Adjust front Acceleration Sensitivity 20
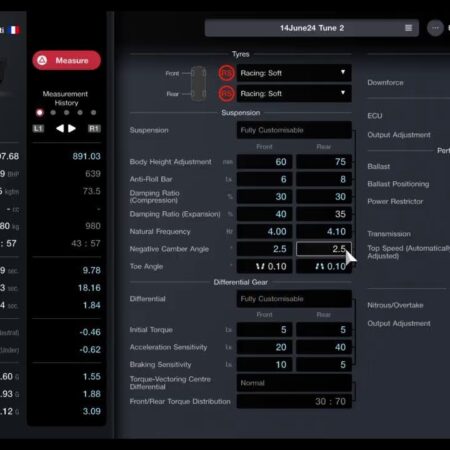This screenshot has width=450, height=450. tap(264, 347)
